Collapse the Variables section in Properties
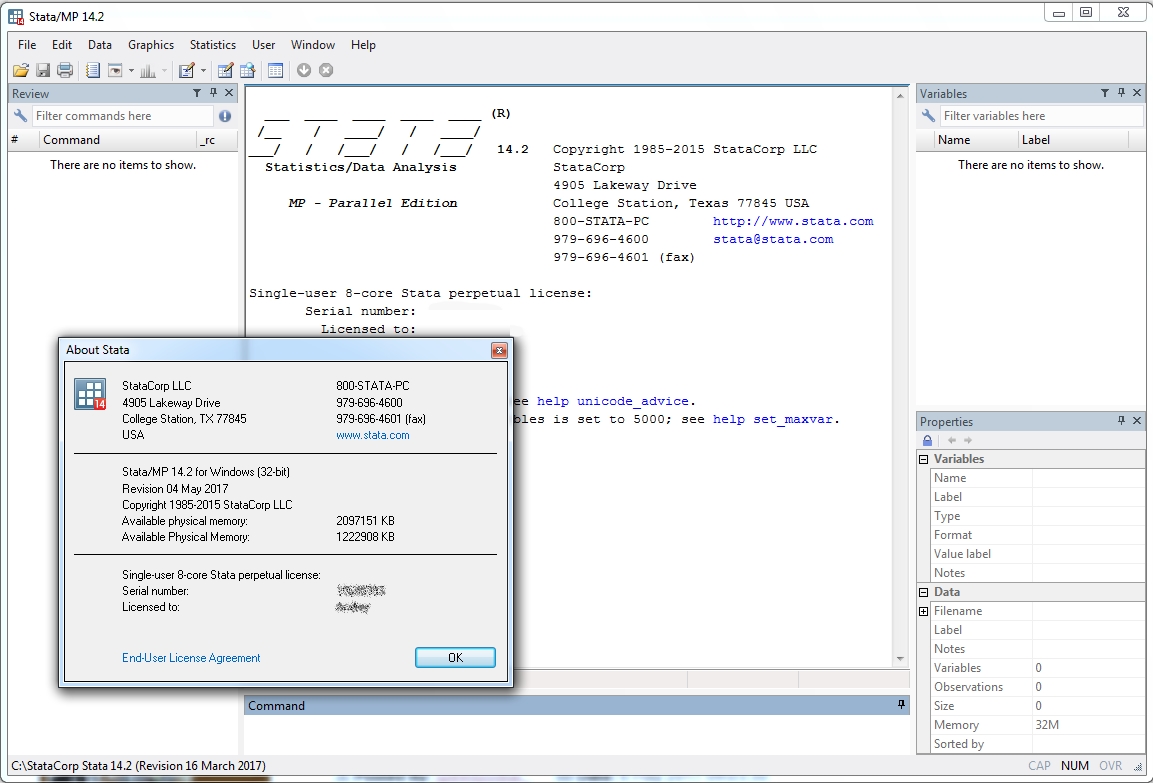 pyautogui.click(x=924, y=459)
